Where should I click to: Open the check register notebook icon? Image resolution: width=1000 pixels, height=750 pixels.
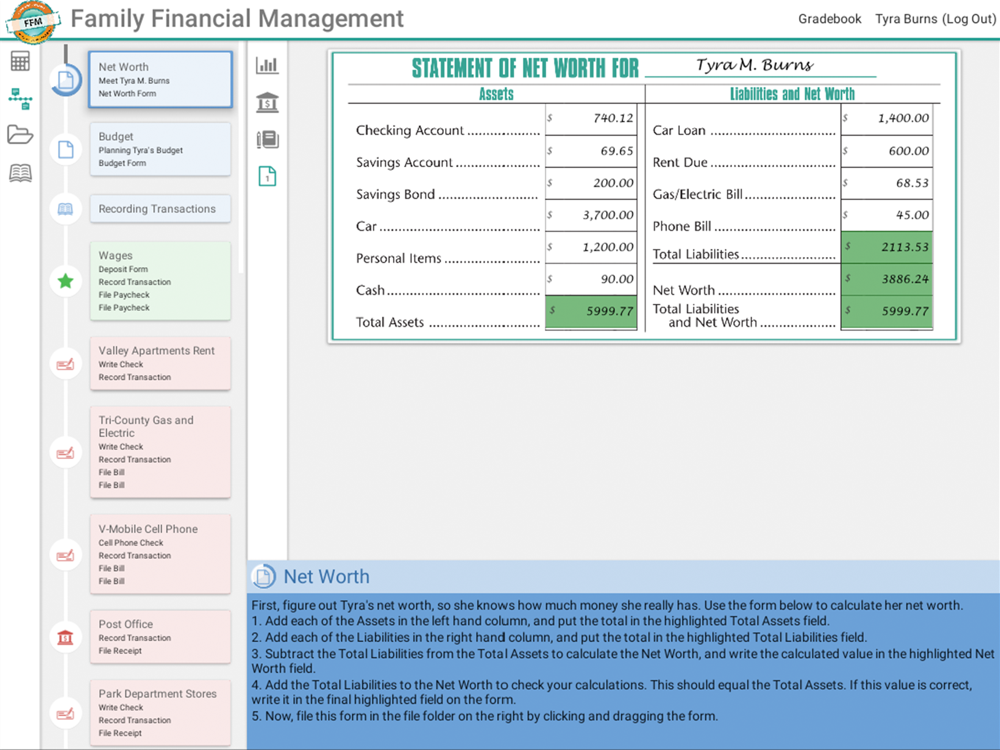coord(267,139)
